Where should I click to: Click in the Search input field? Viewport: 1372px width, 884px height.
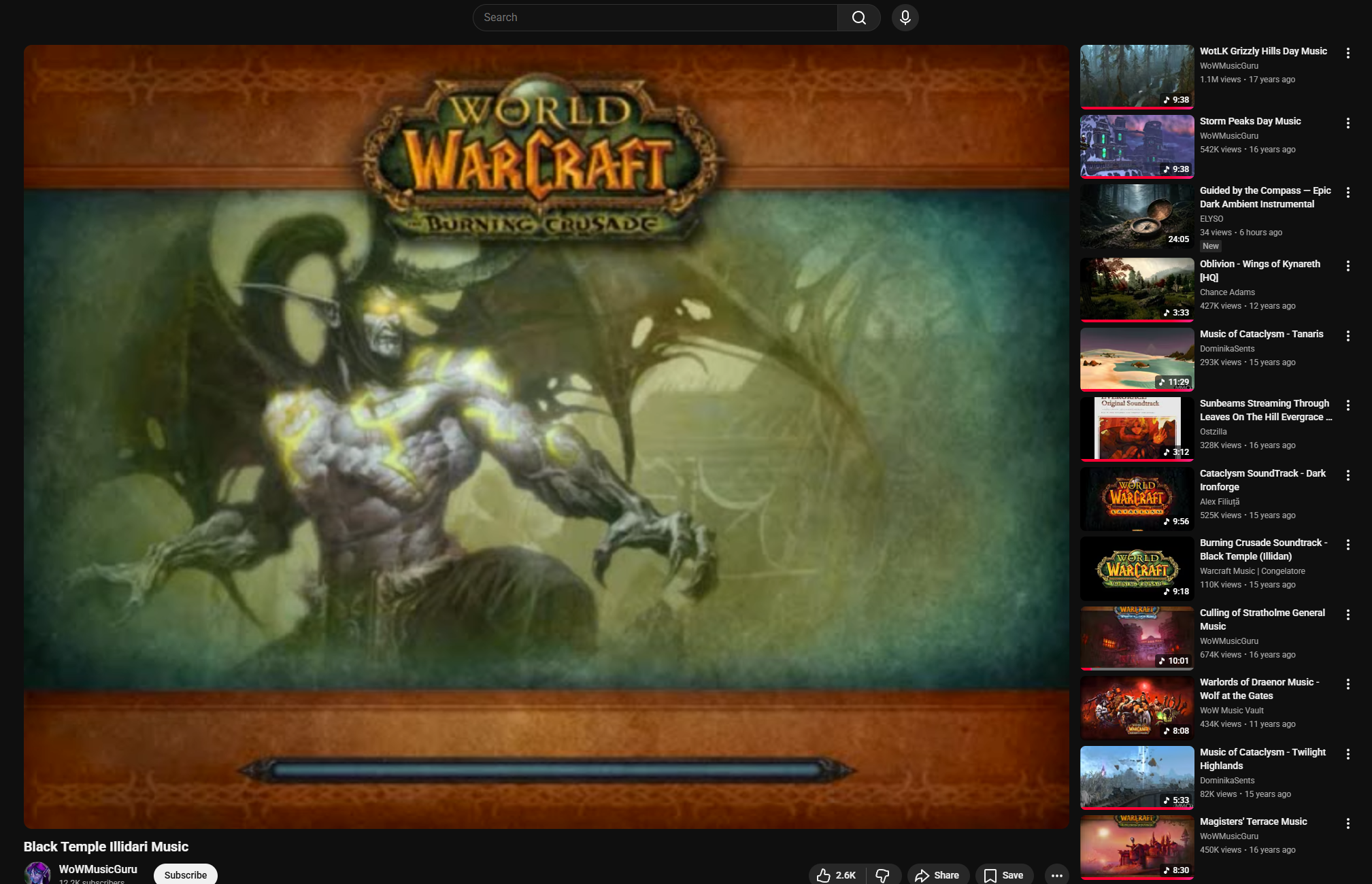click(653, 18)
